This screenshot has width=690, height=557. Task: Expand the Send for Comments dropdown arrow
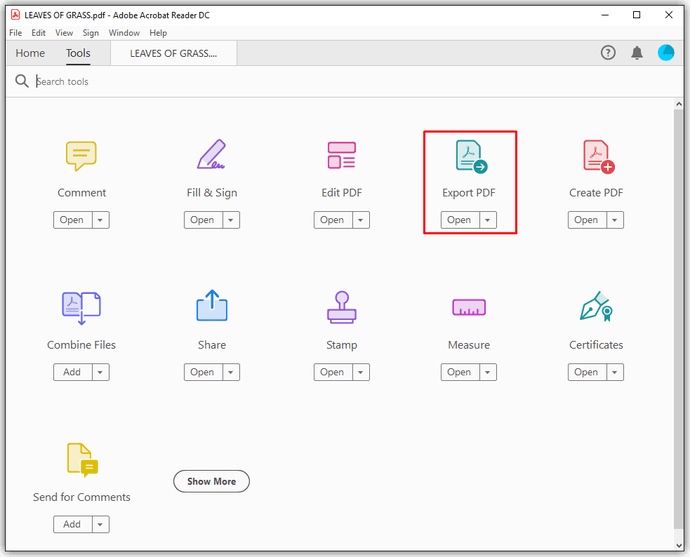(x=100, y=524)
